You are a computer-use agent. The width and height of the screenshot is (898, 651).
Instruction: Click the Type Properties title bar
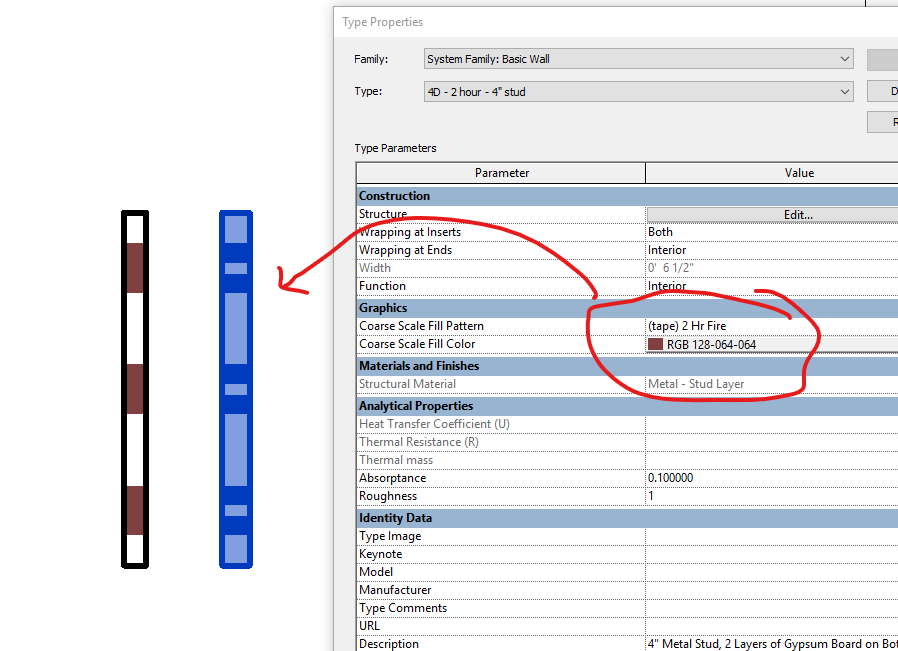point(616,22)
